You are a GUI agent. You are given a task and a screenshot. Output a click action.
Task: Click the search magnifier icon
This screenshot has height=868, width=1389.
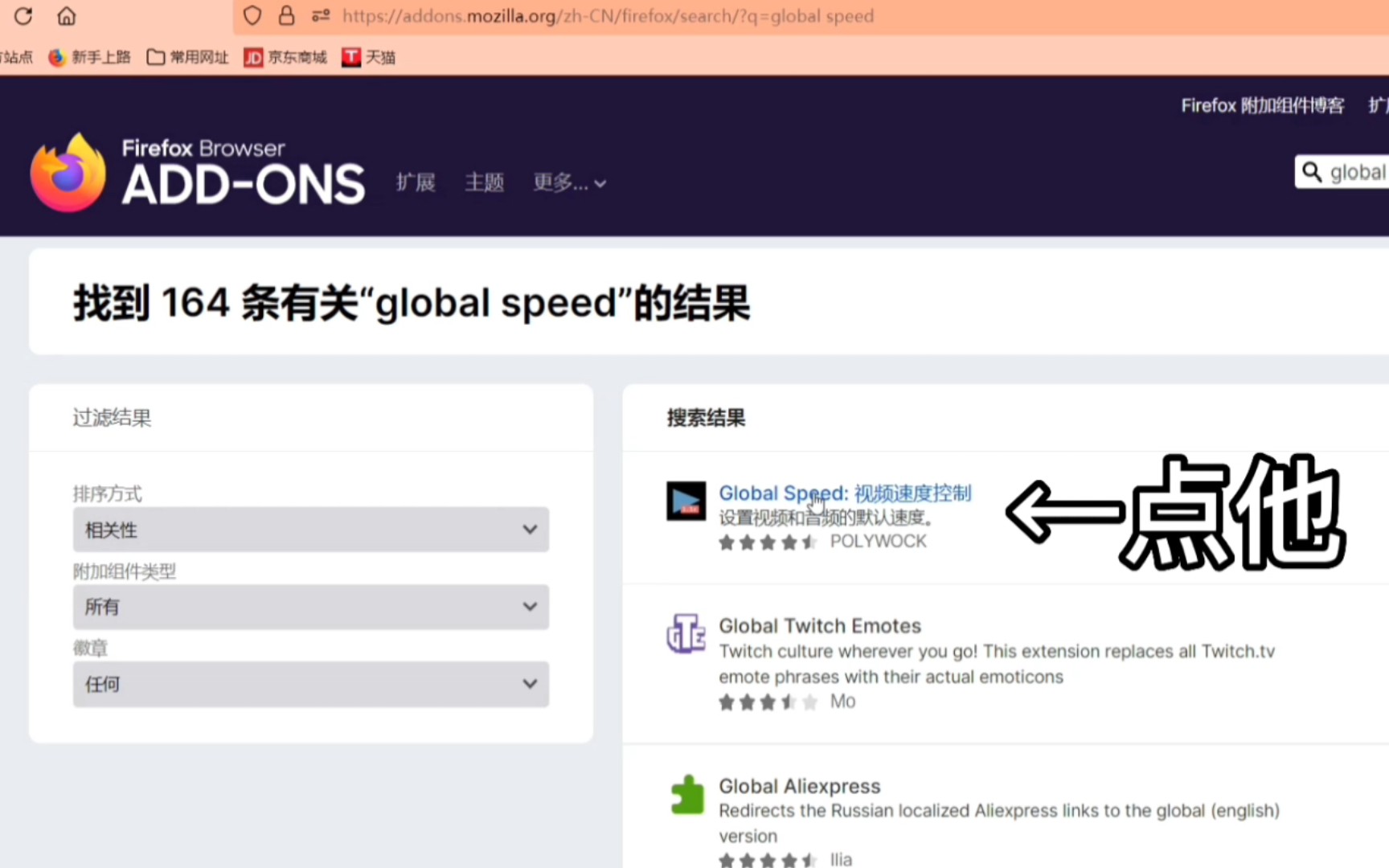(1312, 172)
